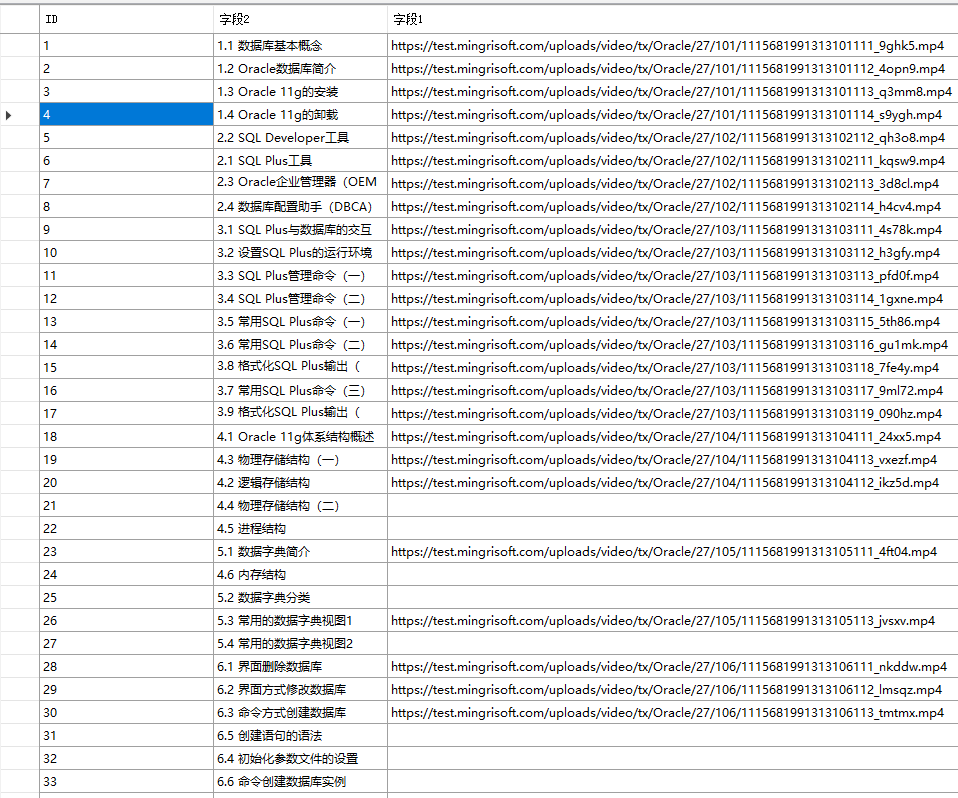The height and width of the screenshot is (798, 958).
Task: Select cell '2.1 SQL Plus工具'
Action: pos(300,161)
